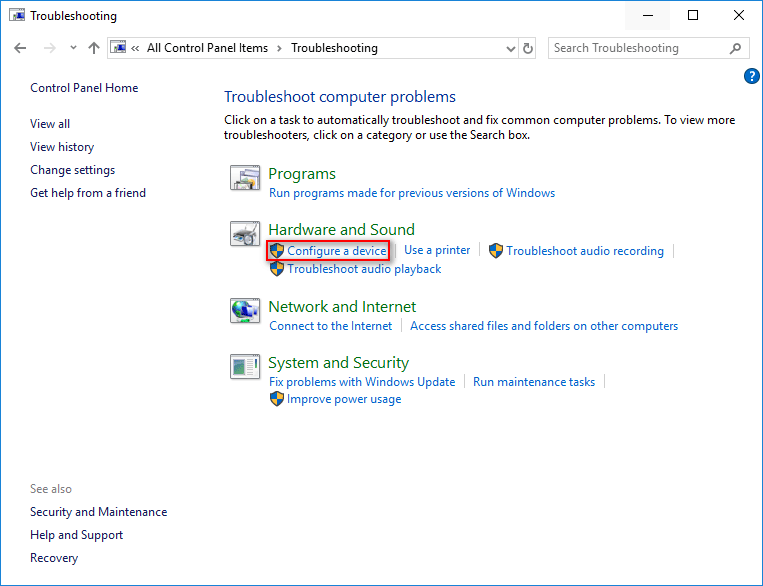
Task: Click Use a printer
Action: coord(437,250)
